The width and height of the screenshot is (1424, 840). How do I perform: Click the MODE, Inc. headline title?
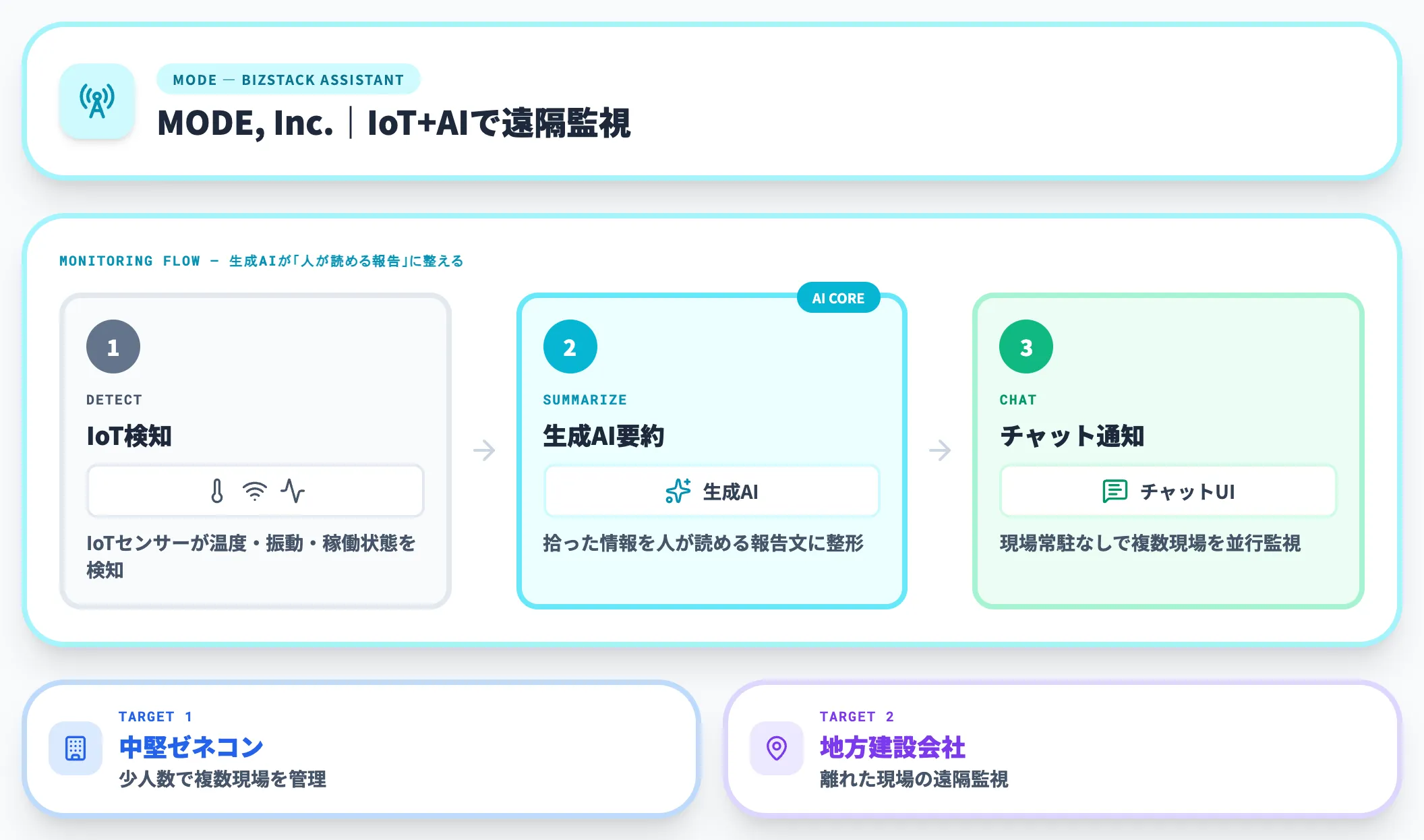click(x=394, y=123)
